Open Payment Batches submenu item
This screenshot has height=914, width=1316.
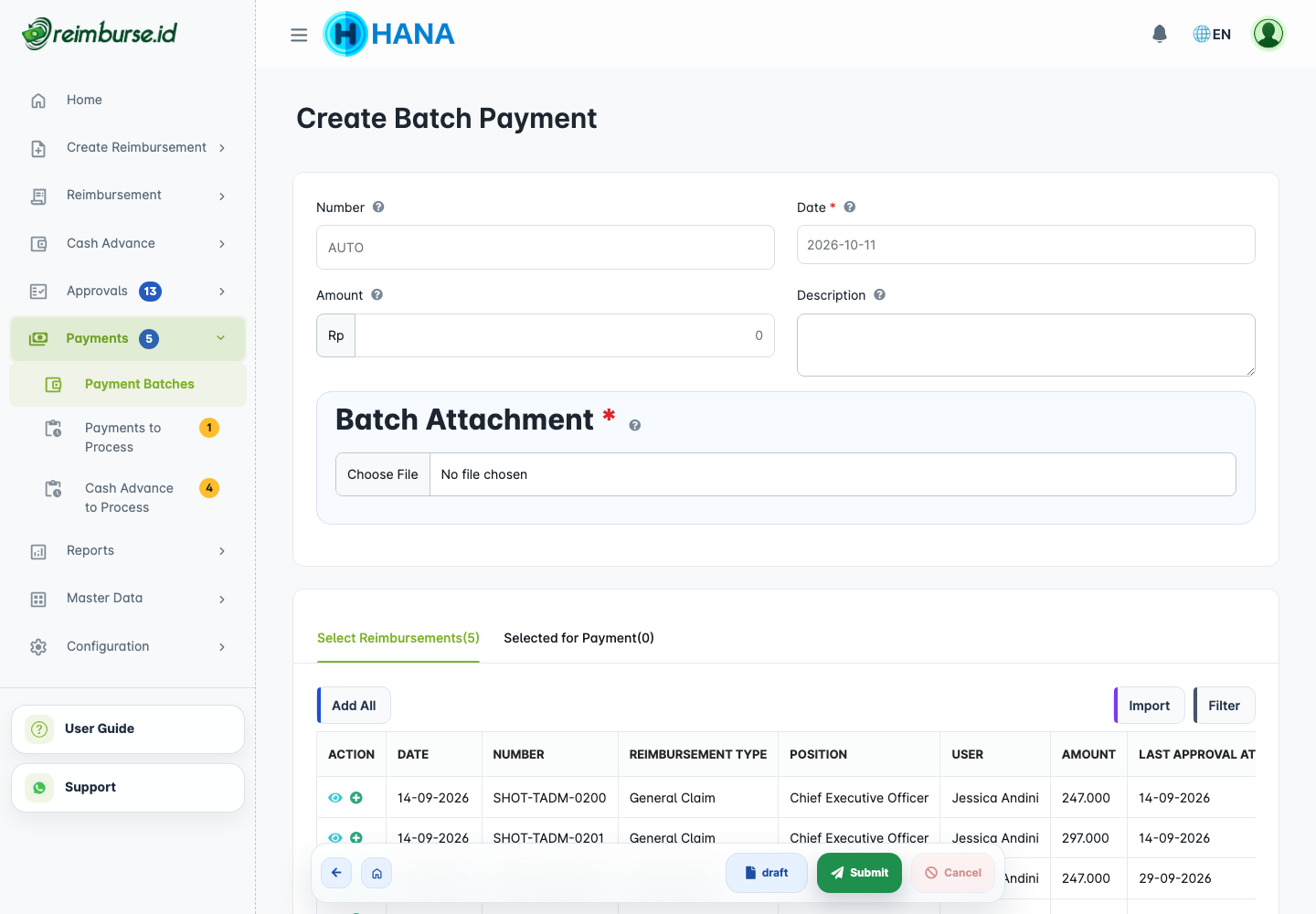coord(128,384)
